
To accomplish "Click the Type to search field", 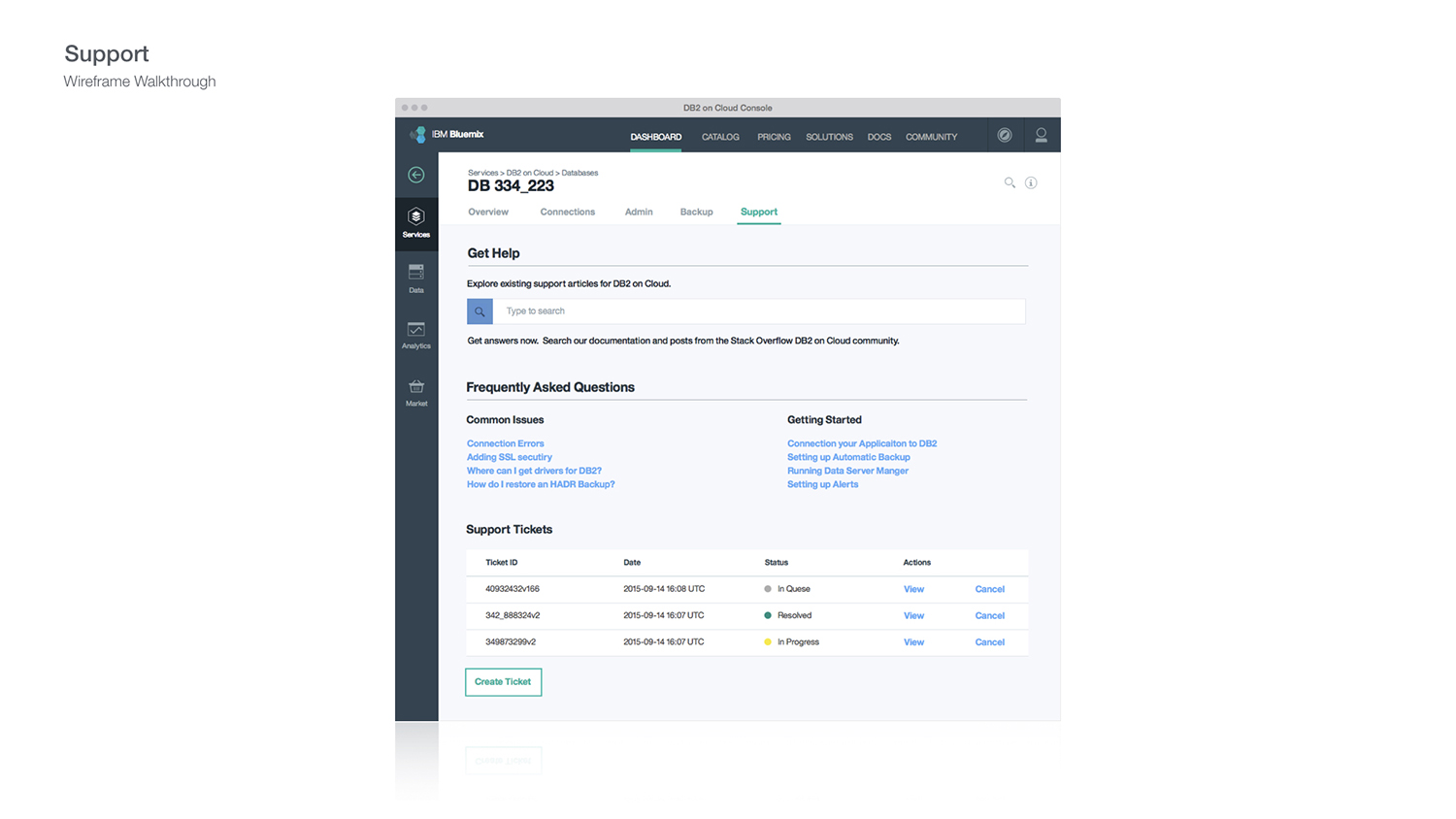I will 759,311.
